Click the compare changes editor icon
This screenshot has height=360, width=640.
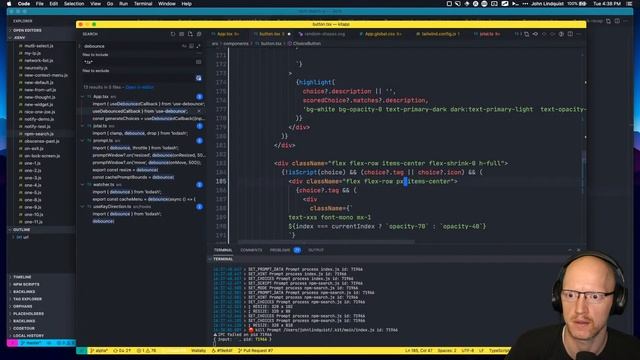coord(527,34)
